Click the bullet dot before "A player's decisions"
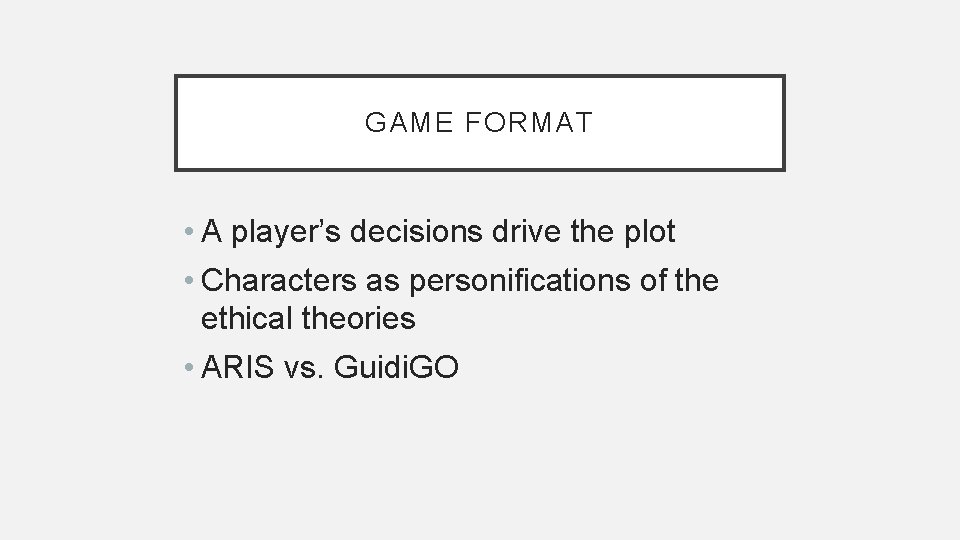 (189, 231)
